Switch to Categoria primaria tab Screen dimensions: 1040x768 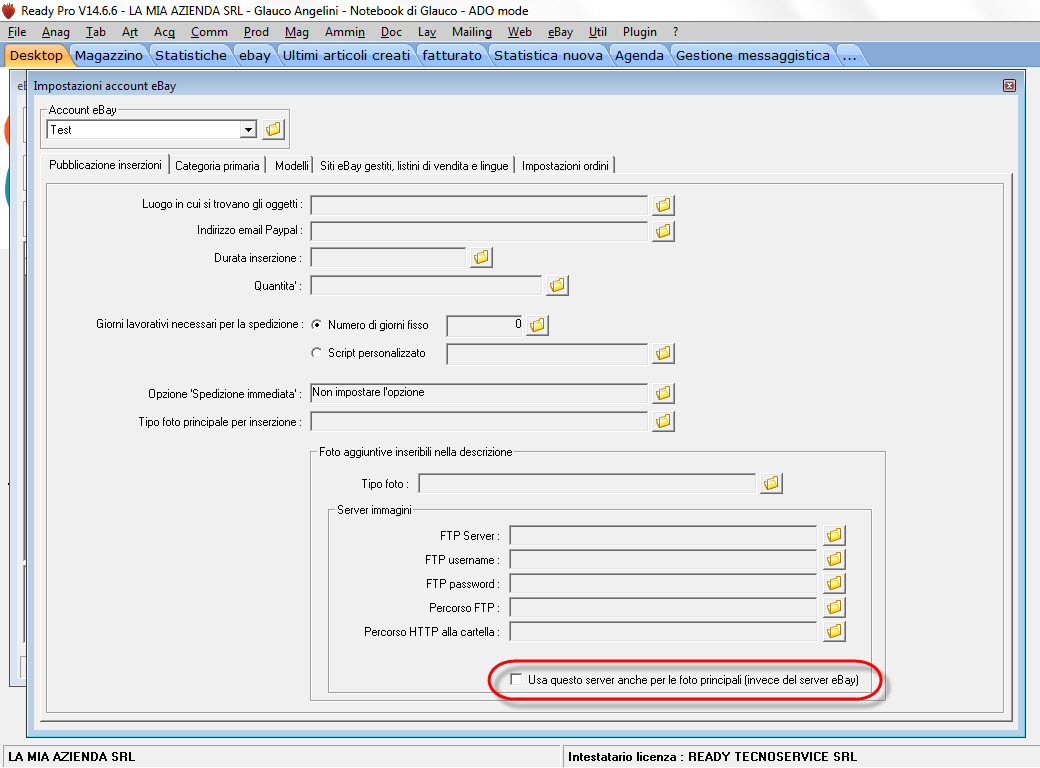point(218,166)
